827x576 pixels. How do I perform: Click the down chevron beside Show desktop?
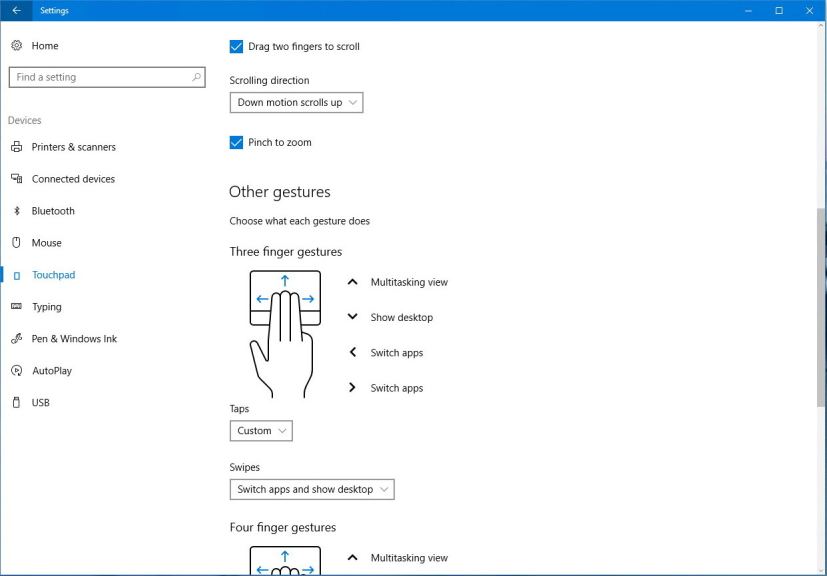tap(352, 317)
